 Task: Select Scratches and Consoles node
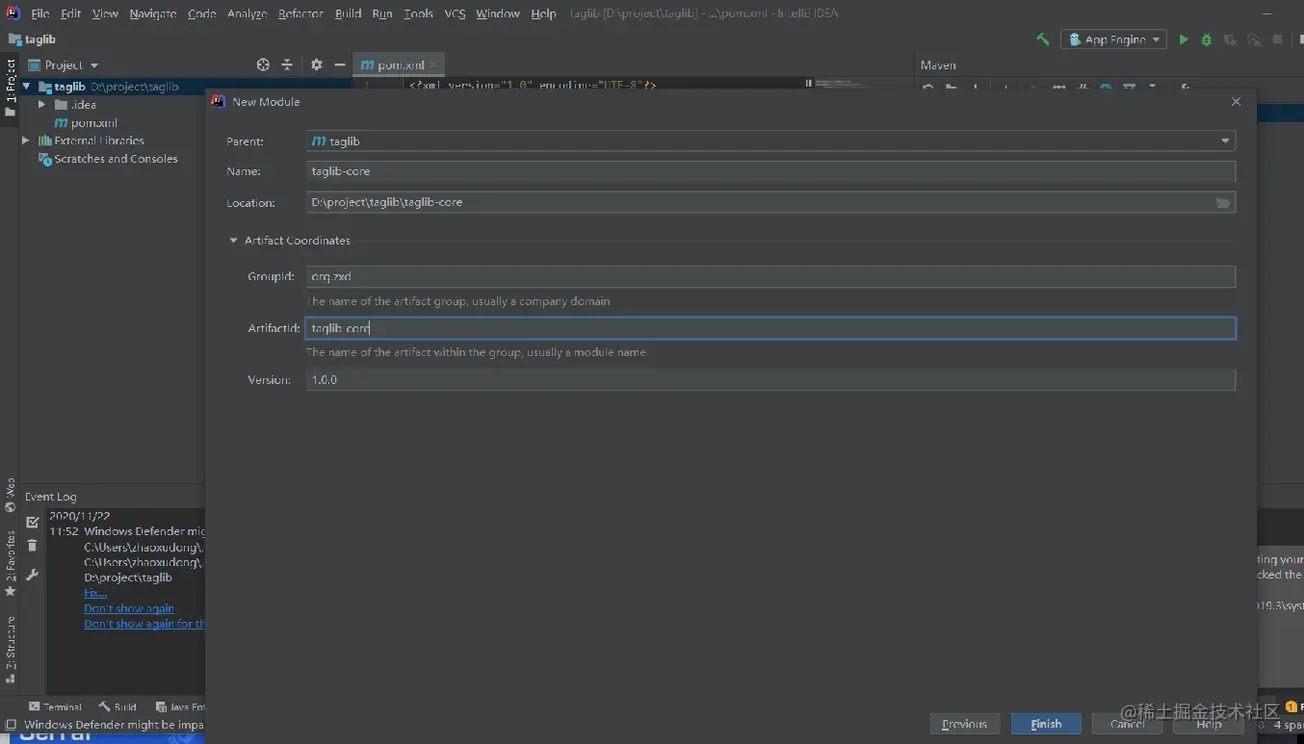108,159
